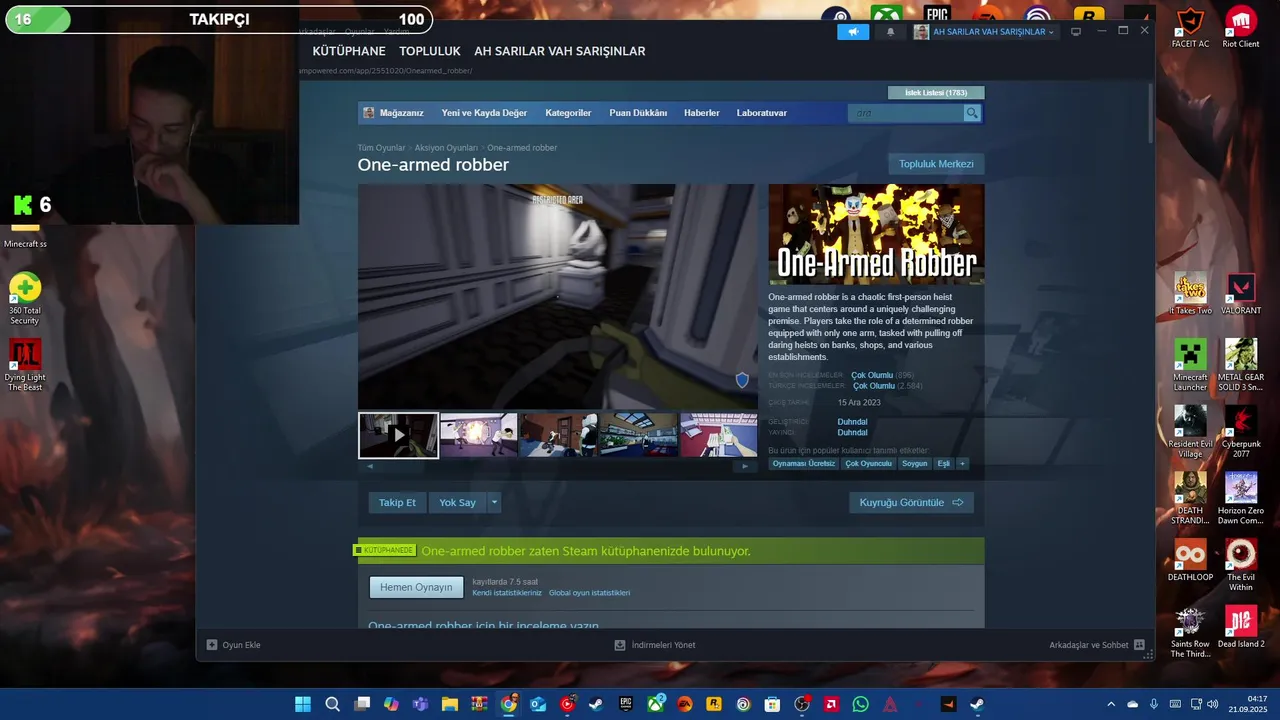Open Haberler in store nav
The width and height of the screenshot is (1280, 720).
(702, 113)
